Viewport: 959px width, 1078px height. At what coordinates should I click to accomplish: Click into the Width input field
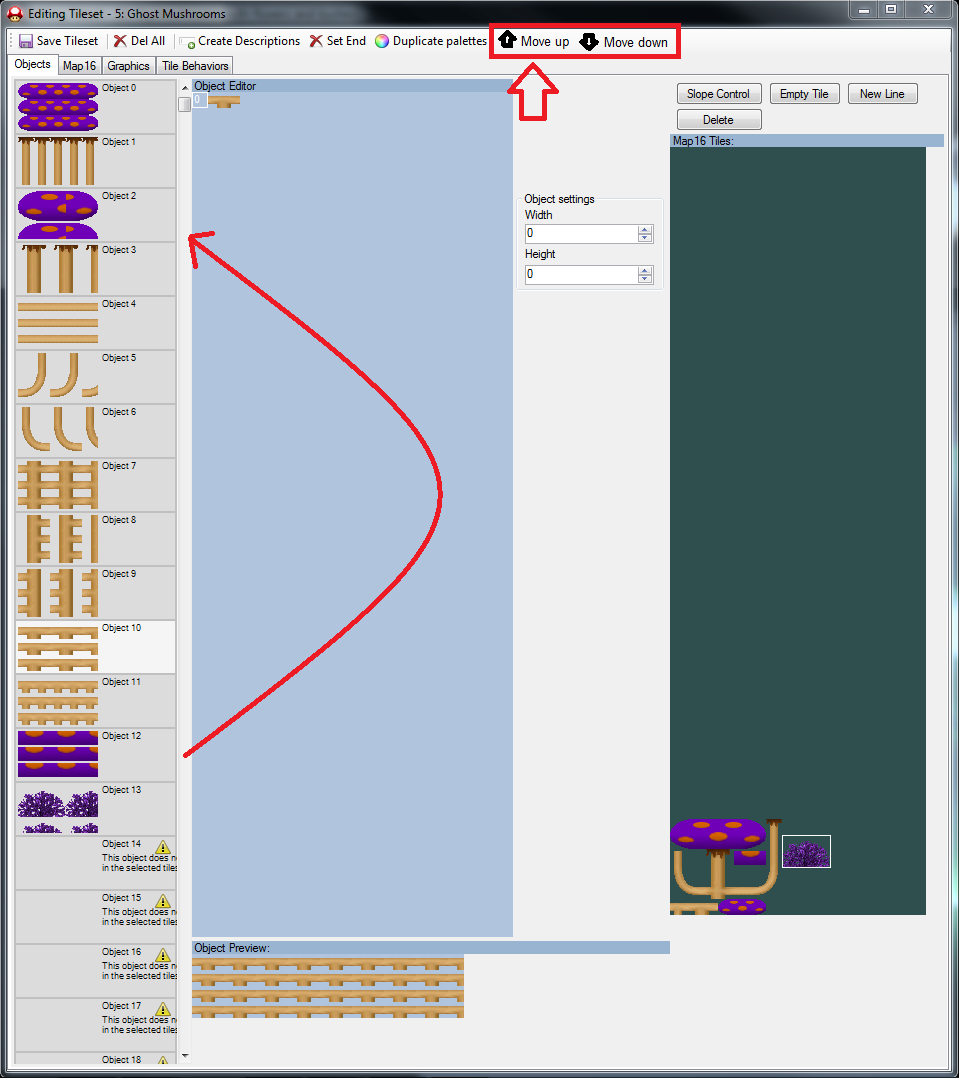582,234
